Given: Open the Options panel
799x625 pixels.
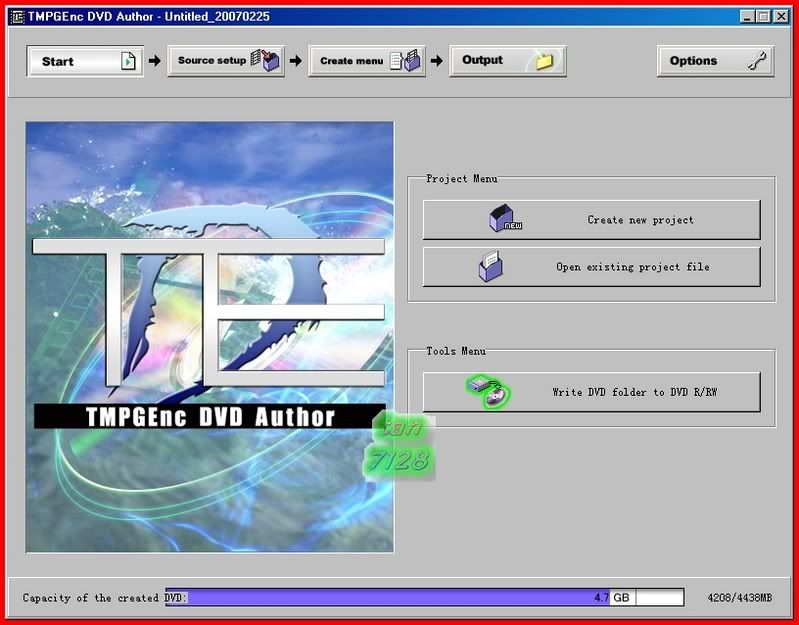Looking at the screenshot, I should coord(715,61).
